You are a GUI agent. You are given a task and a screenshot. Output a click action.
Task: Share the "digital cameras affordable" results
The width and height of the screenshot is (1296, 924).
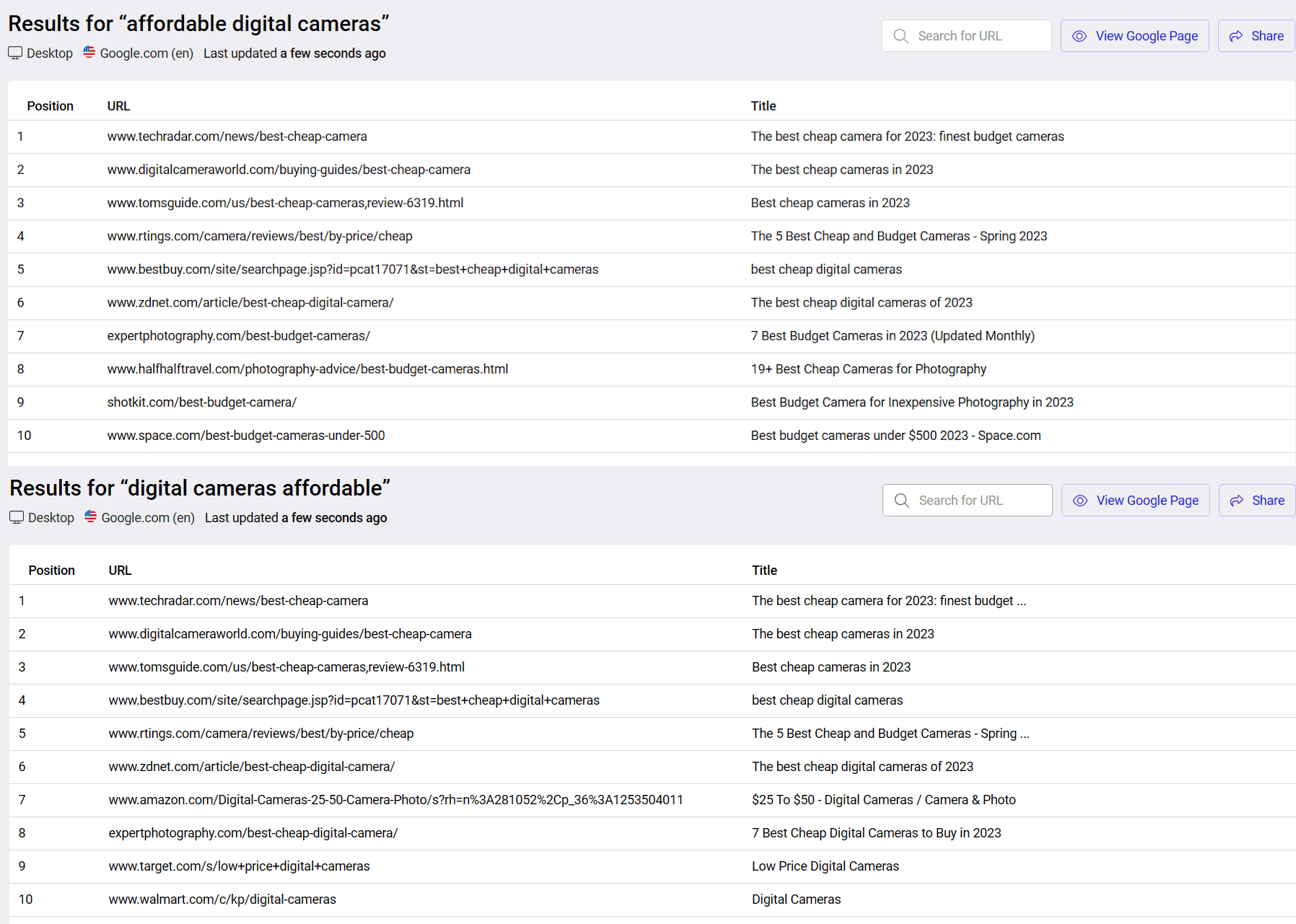[x=1257, y=501]
